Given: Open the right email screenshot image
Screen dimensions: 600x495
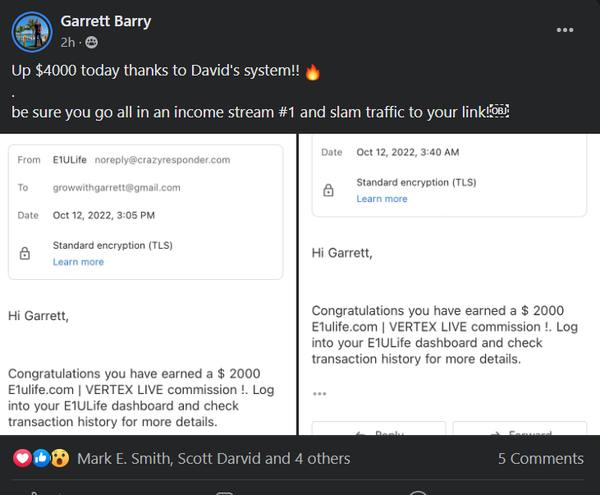Looking at the screenshot, I should pos(448,300).
